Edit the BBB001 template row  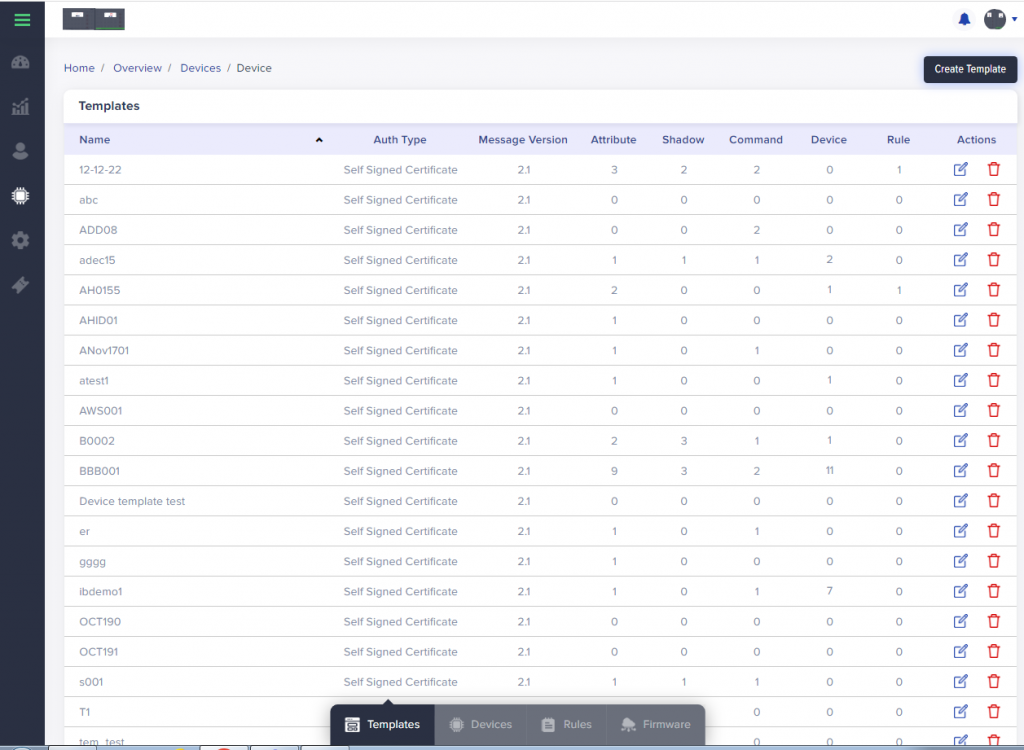click(961, 471)
